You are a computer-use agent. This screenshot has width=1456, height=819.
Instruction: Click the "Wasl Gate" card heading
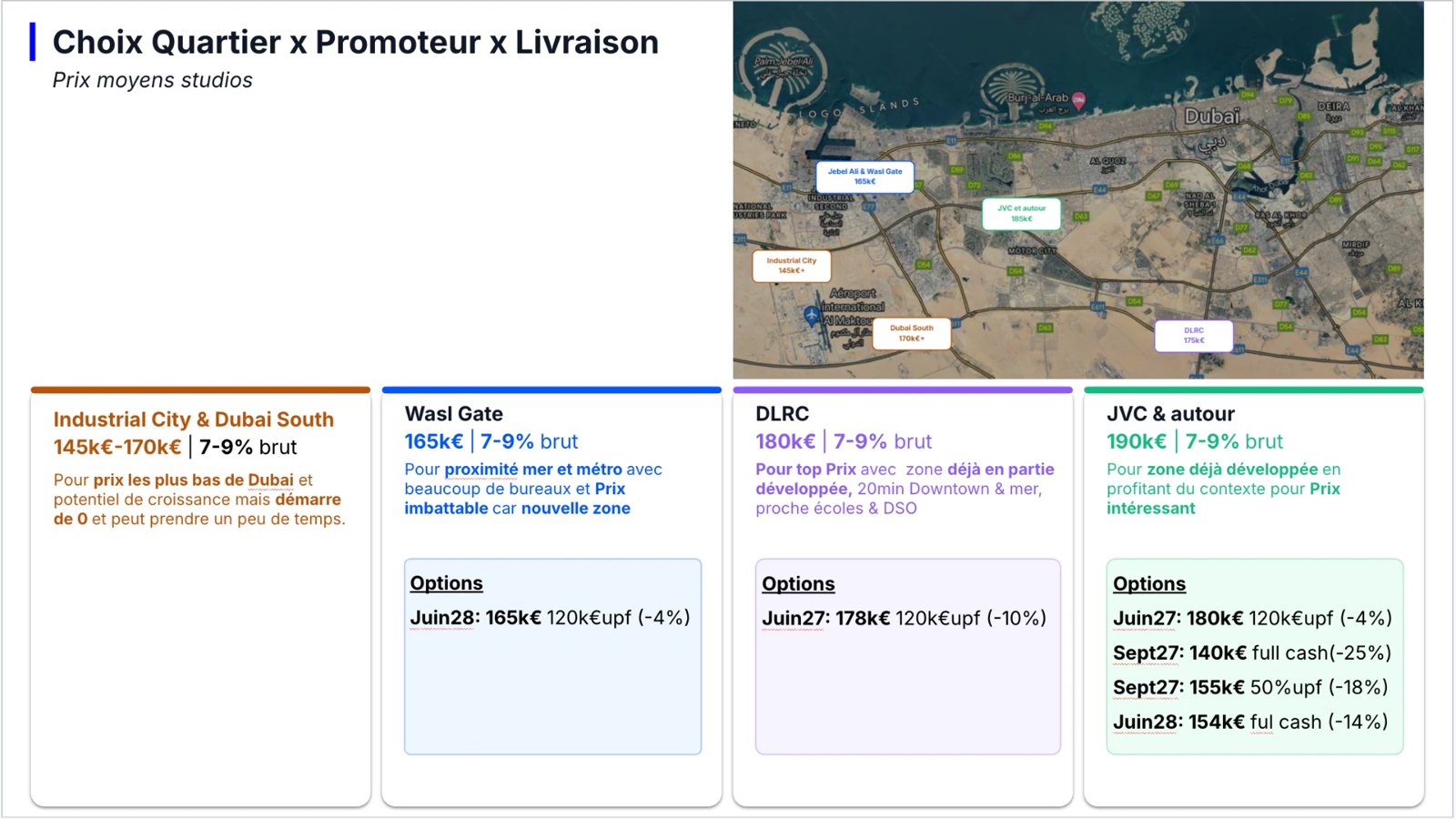[x=454, y=414]
